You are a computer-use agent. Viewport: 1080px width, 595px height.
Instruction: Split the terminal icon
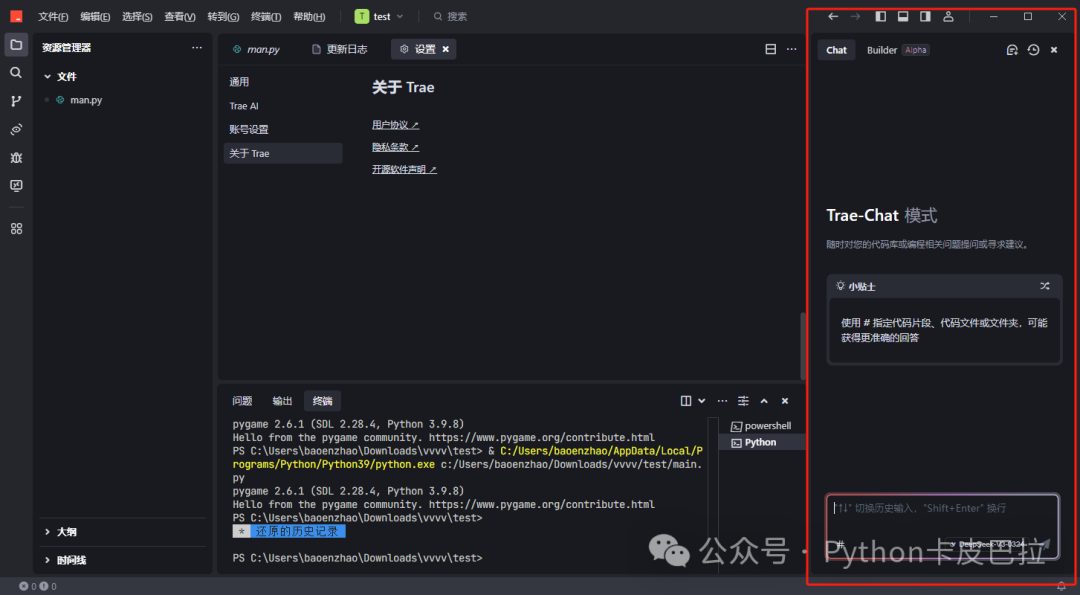(686, 401)
